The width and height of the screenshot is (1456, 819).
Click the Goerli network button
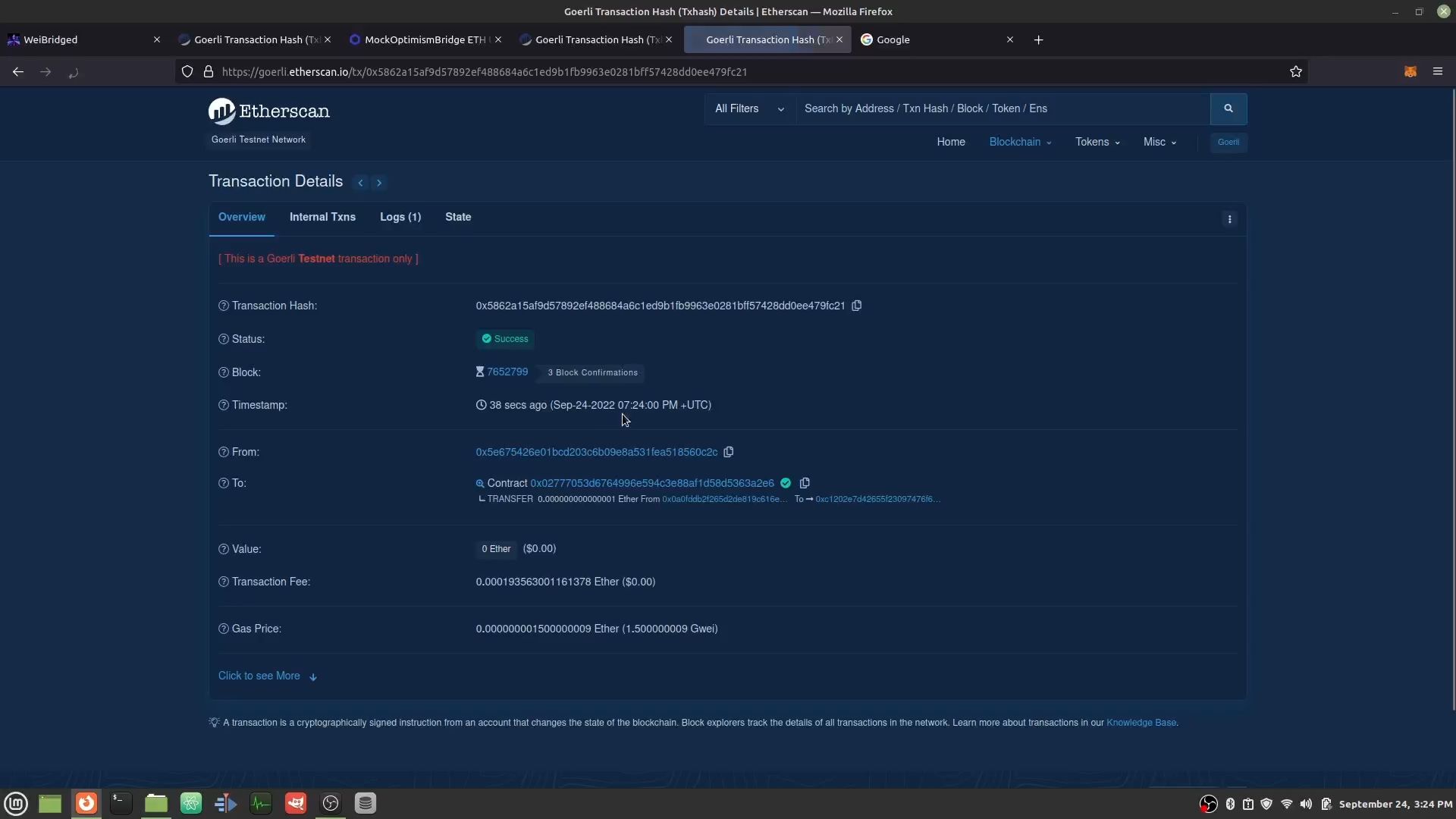pyautogui.click(x=1228, y=143)
